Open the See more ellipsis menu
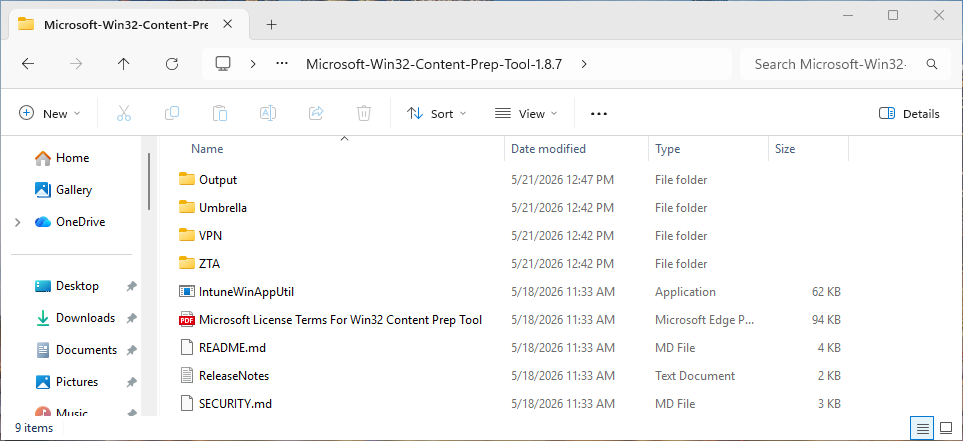The image size is (963, 441). 599,114
